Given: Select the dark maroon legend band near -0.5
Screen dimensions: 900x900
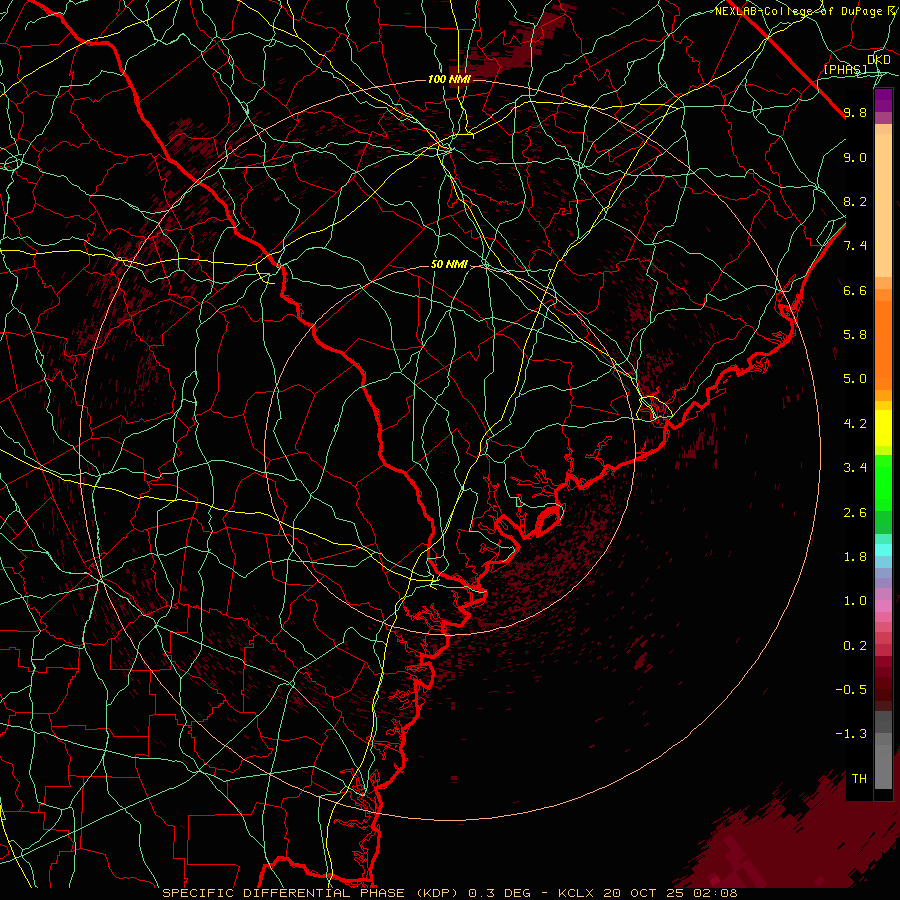Looking at the screenshot, I should point(883,690).
